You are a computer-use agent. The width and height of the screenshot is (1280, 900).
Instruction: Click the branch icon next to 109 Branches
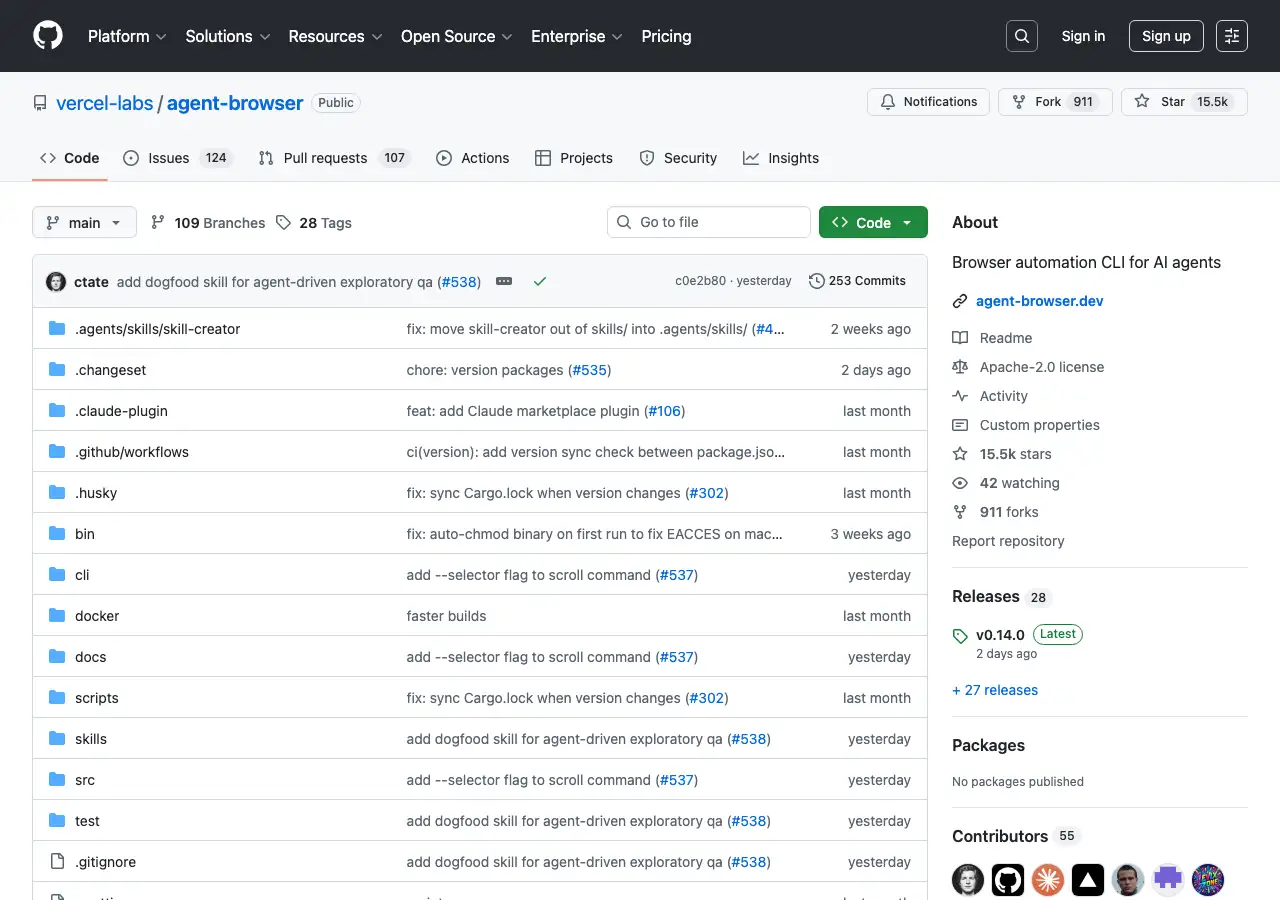click(x=158, y=222)
